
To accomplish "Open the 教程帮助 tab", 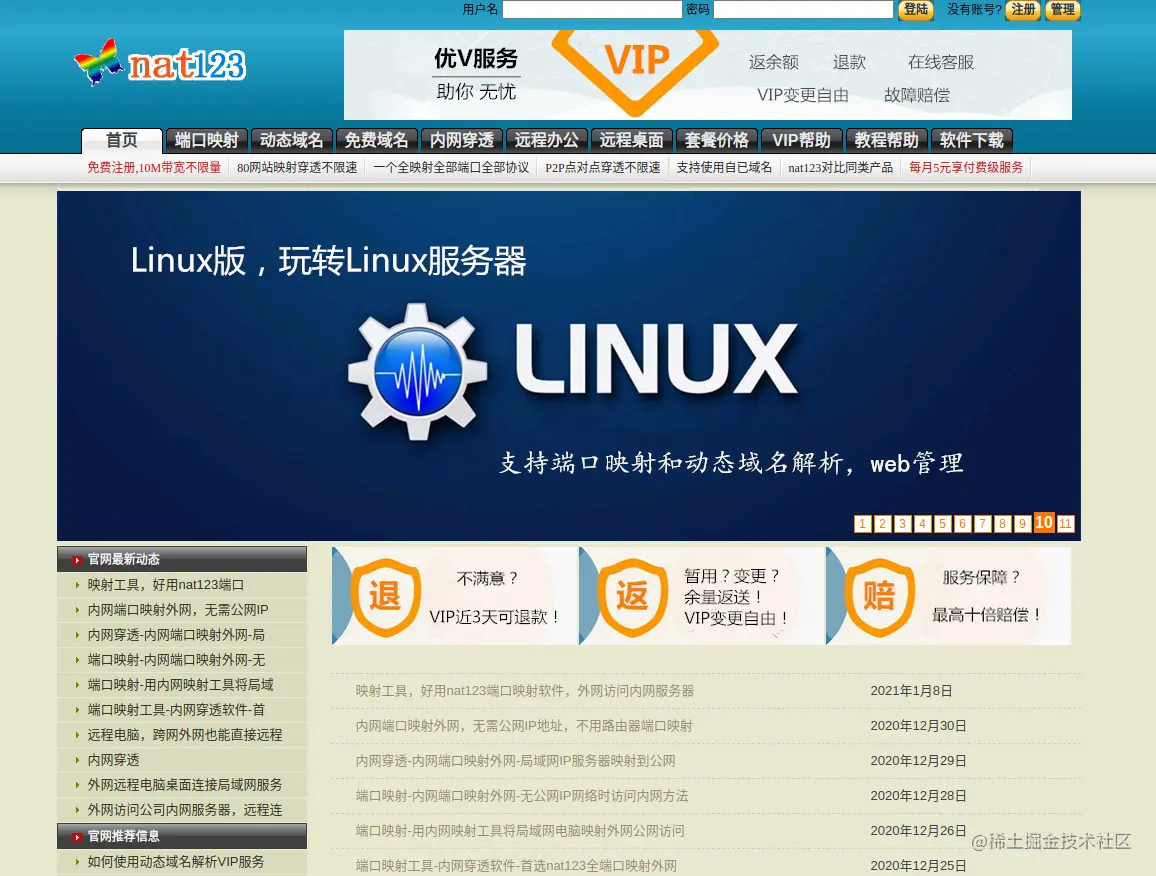I will tap(886, 140).
